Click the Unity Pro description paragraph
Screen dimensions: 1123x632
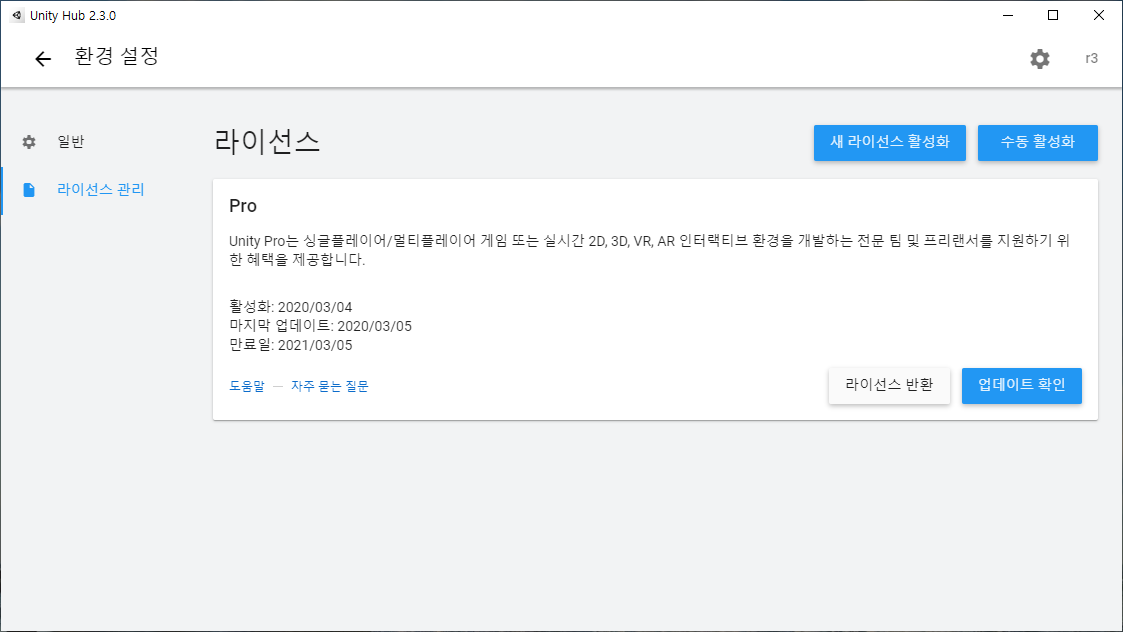[650, 250]
